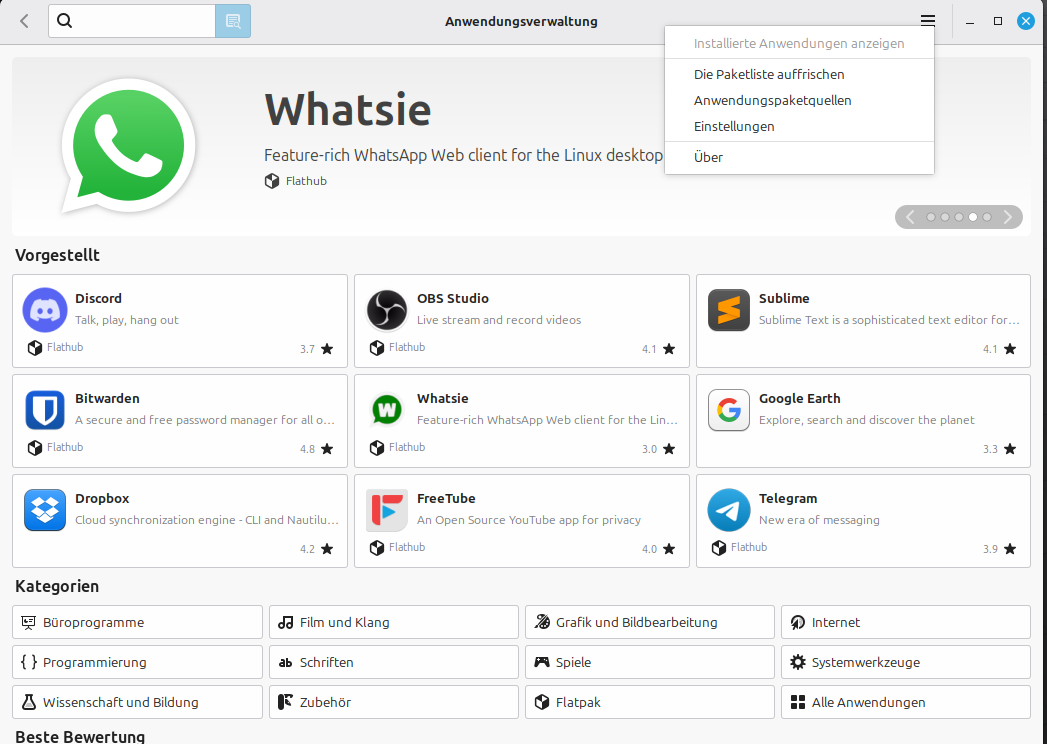1047x744 pixels.
Task: Click the Flathub label on OBS Studio card
Action: point(407,347)
